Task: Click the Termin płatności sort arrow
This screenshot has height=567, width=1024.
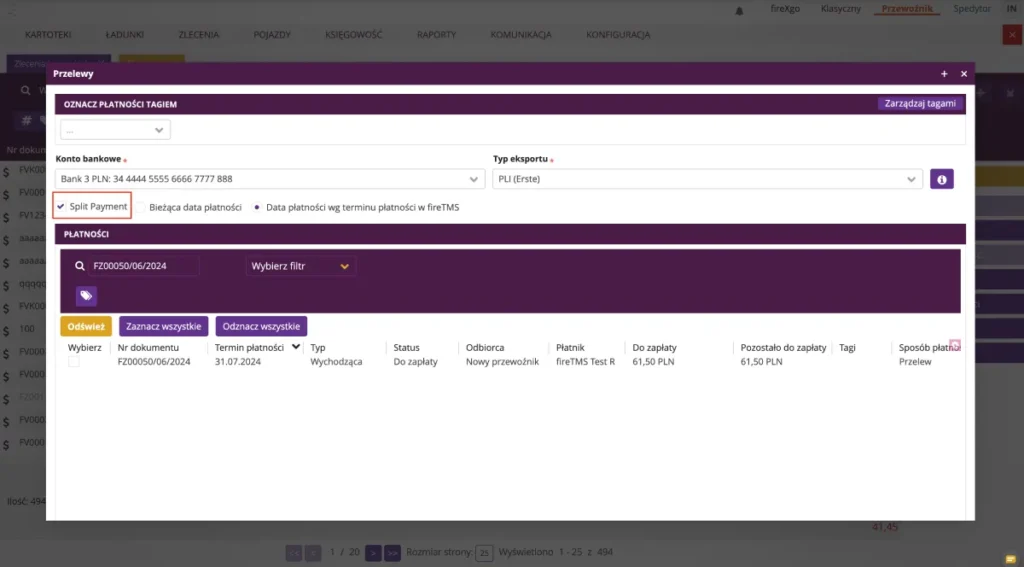Action: 296,347
